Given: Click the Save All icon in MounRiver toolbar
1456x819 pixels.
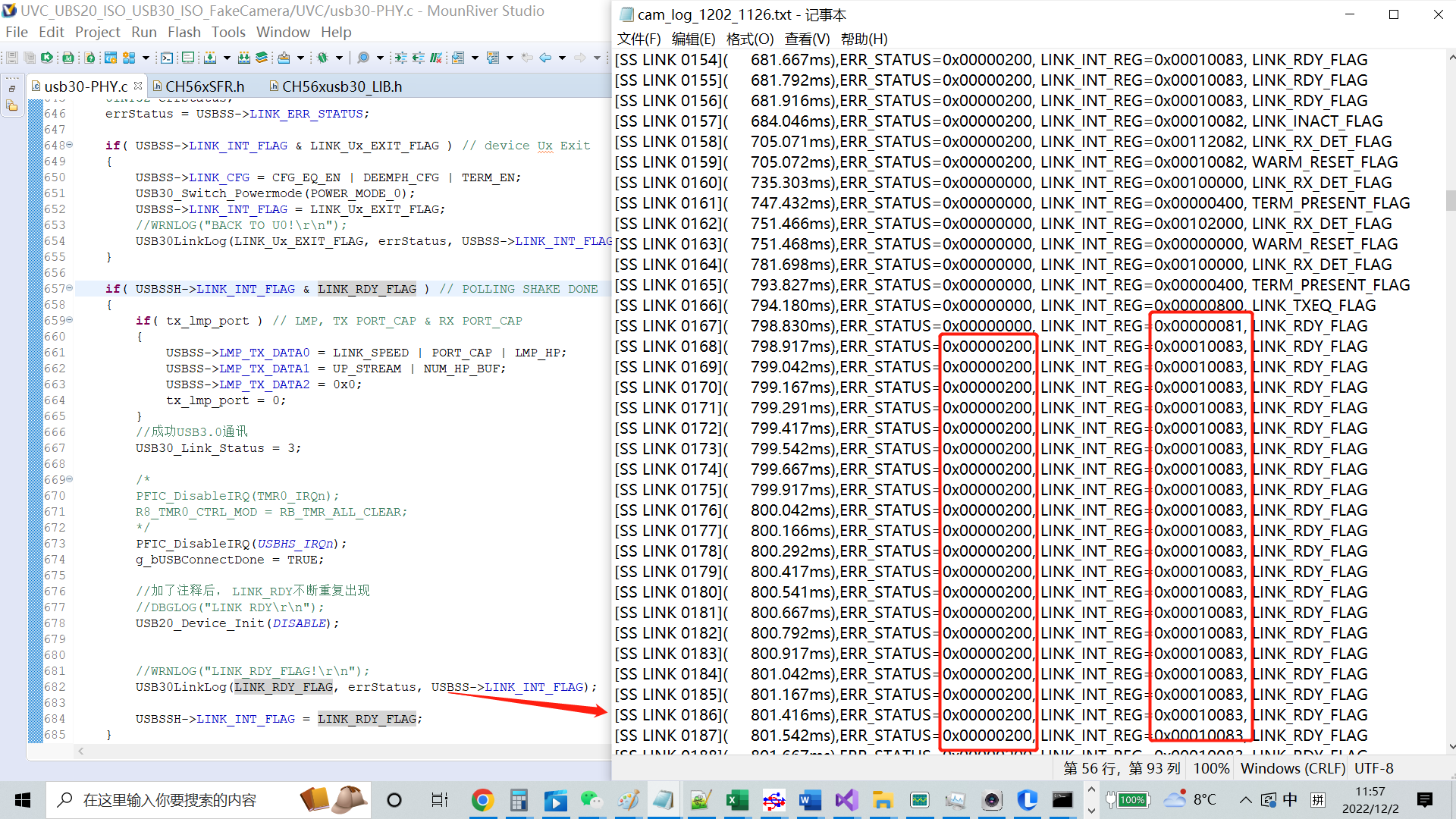Looking at the screenshot, I should click(30, 58).
